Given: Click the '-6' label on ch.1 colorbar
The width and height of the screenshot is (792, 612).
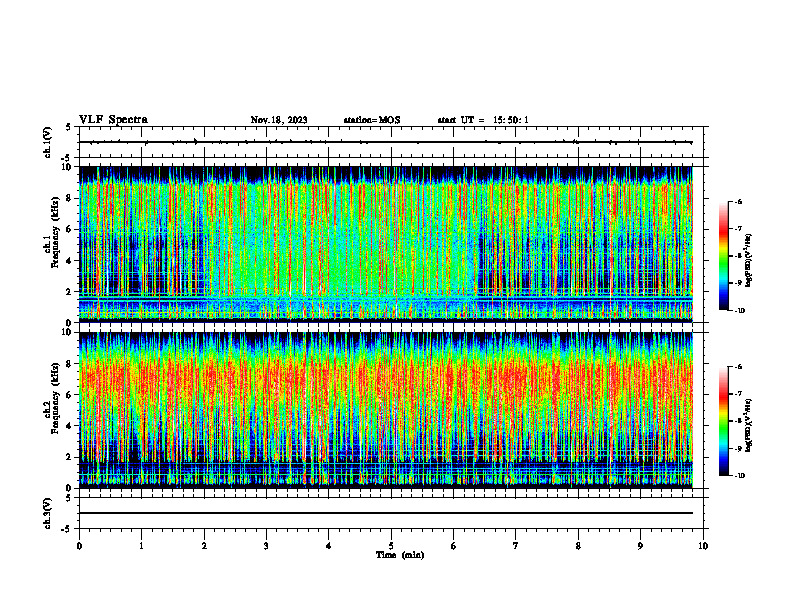Looking at the screenshot, I should point(738,201).
